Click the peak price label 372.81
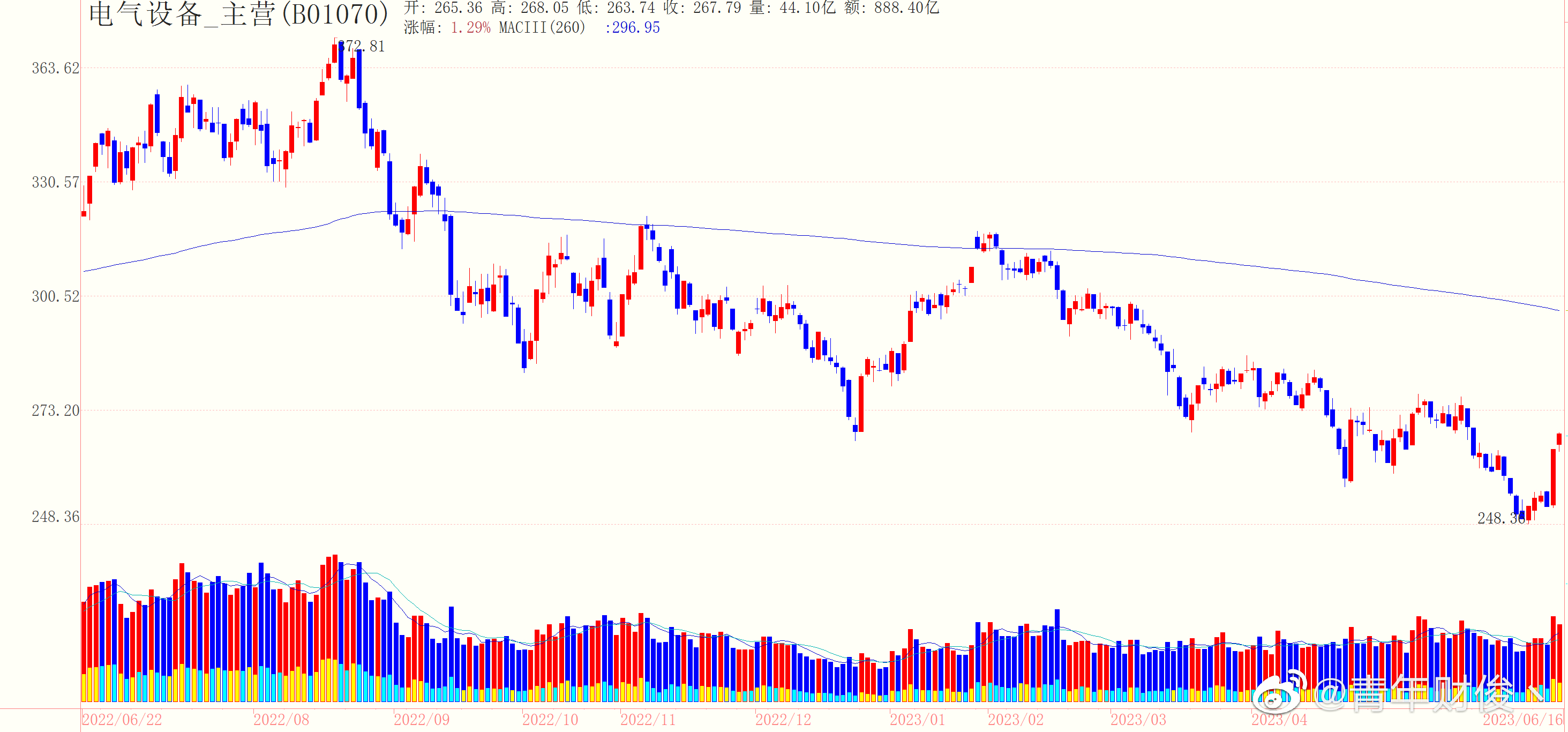Viewport: 1568px width, 732px height. 362,46
